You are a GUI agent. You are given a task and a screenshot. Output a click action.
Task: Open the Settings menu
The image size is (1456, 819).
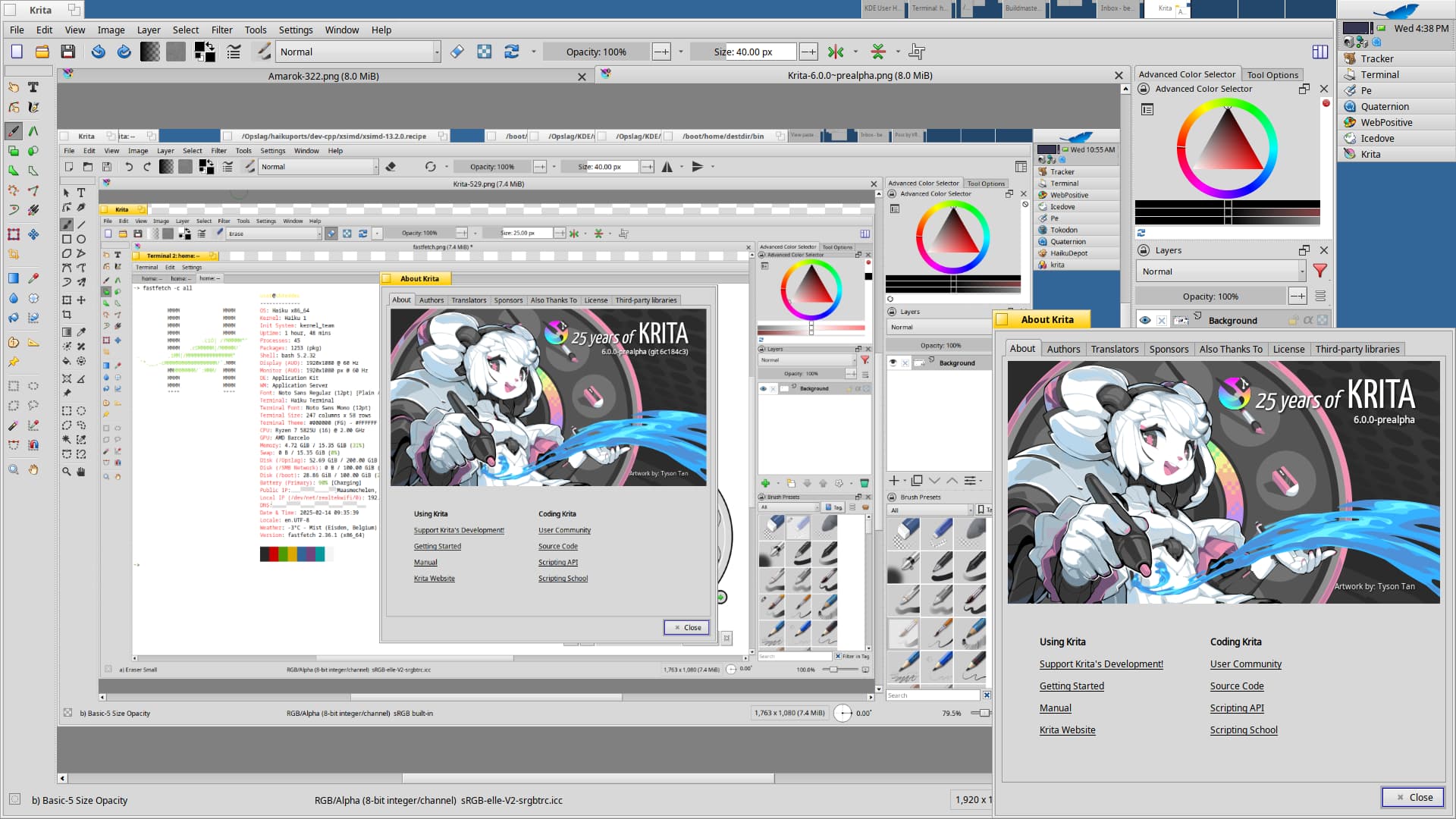tap(296, 30)
